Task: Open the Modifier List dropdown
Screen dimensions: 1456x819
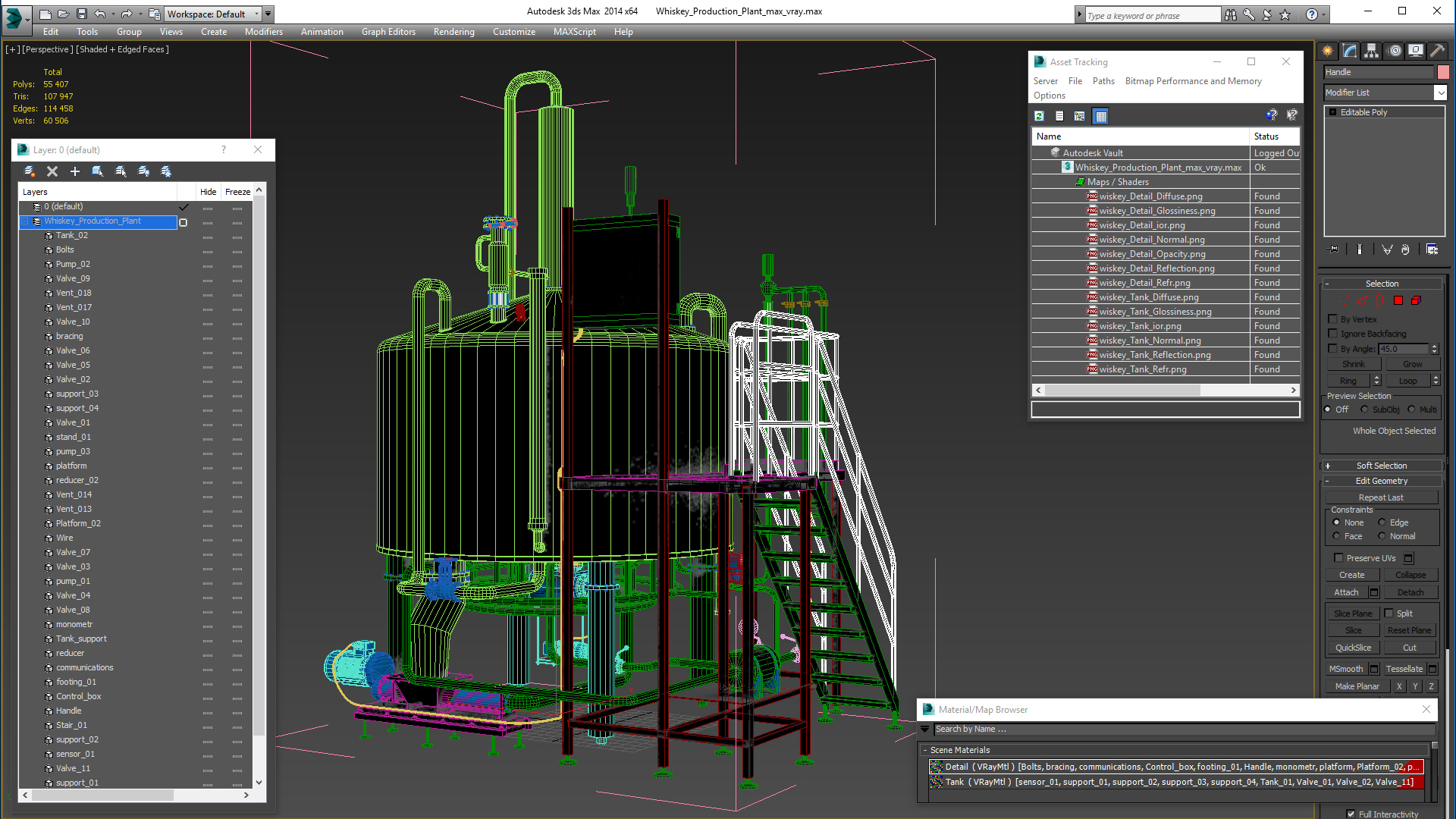Action: click(x=1440, y=93)
